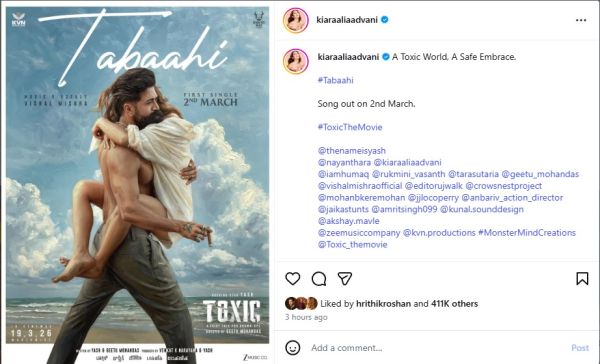The width and height of the screenshot is (600, 364).
Task: Click the caption profile picture avatar
Action: [x=296, y=61]
